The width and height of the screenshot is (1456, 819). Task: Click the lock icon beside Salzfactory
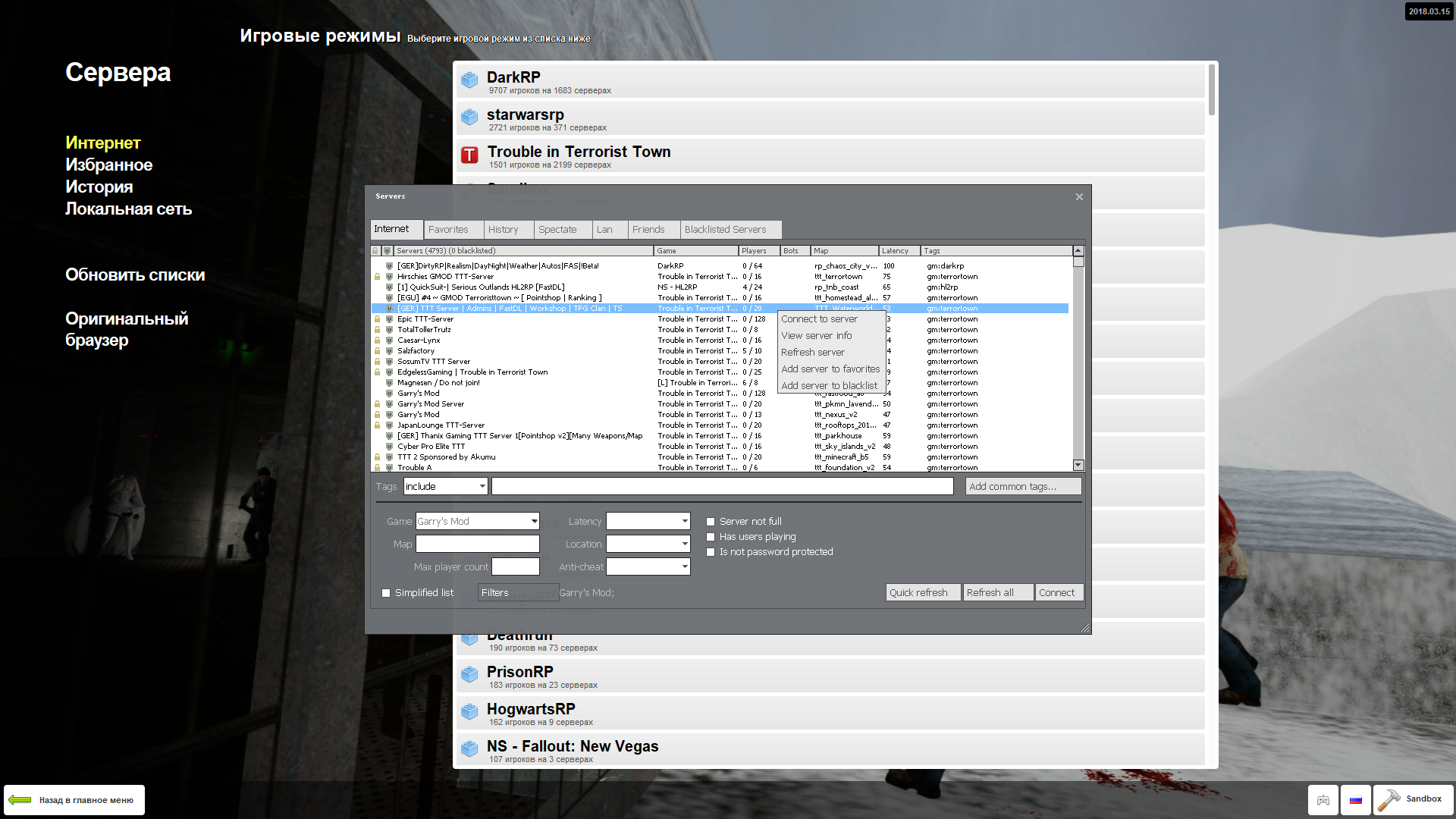377,351
